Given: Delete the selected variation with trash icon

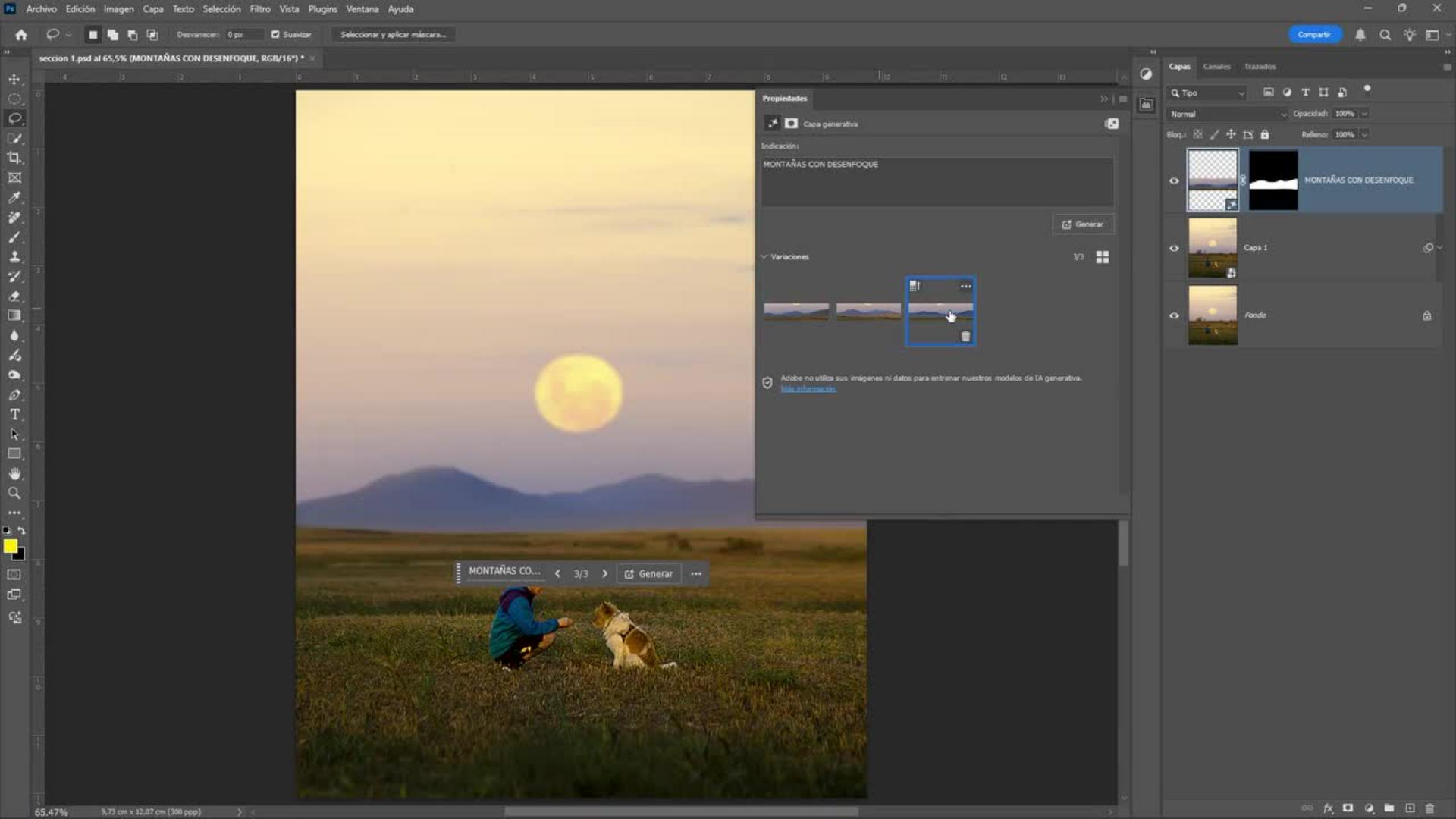Looking at the screenshot, I should pyautogui.click(x=965, y=336).
